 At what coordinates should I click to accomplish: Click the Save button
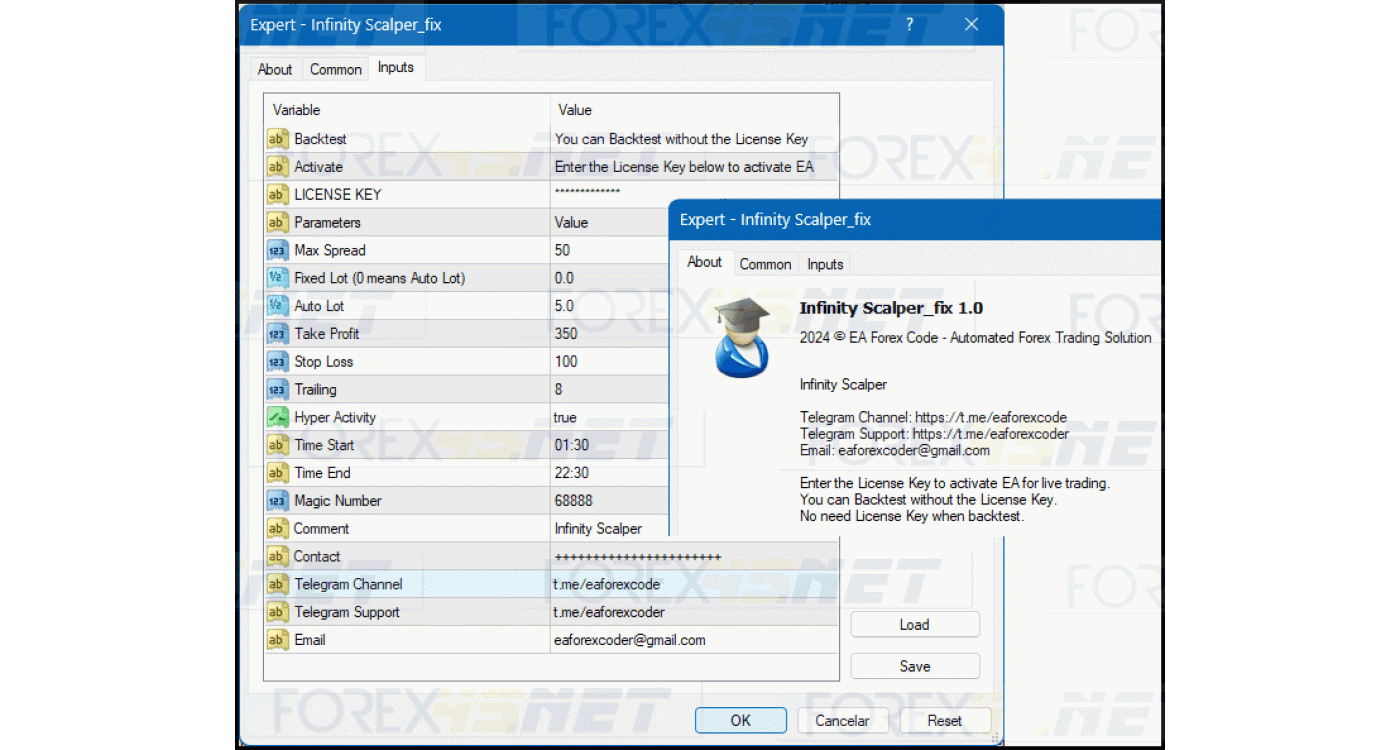(x=914, y=666)
